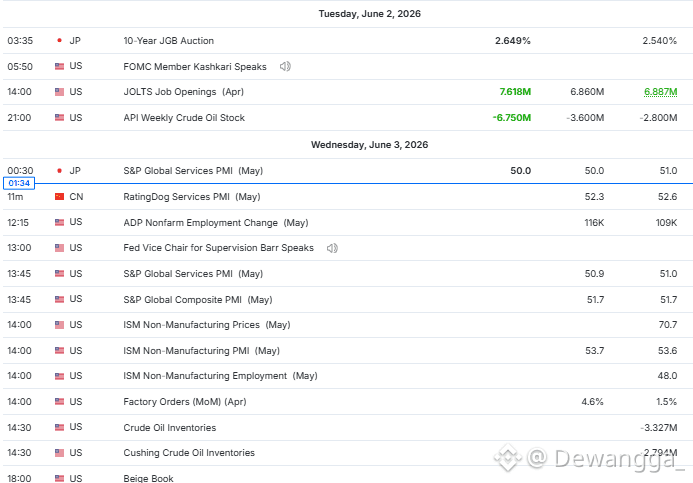The image size is (693, 483).
Task: Open ADP Nonfarm Employment Change event
Action: click(216, 222)
